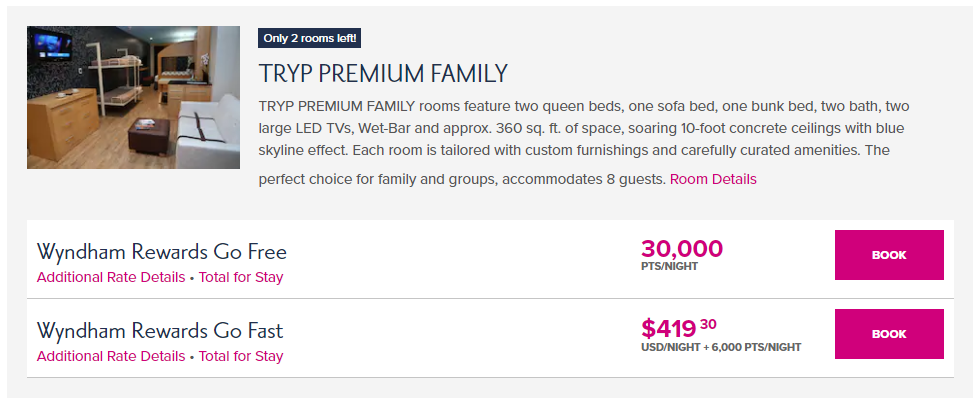Click the bullet separator in Go Free row

click(192, 279)
